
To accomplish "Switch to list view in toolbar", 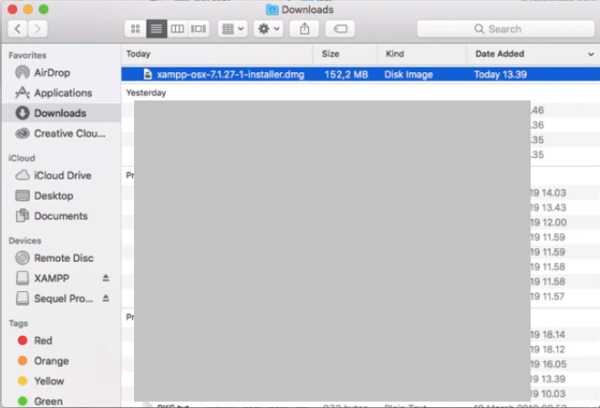I will [156, 29].
